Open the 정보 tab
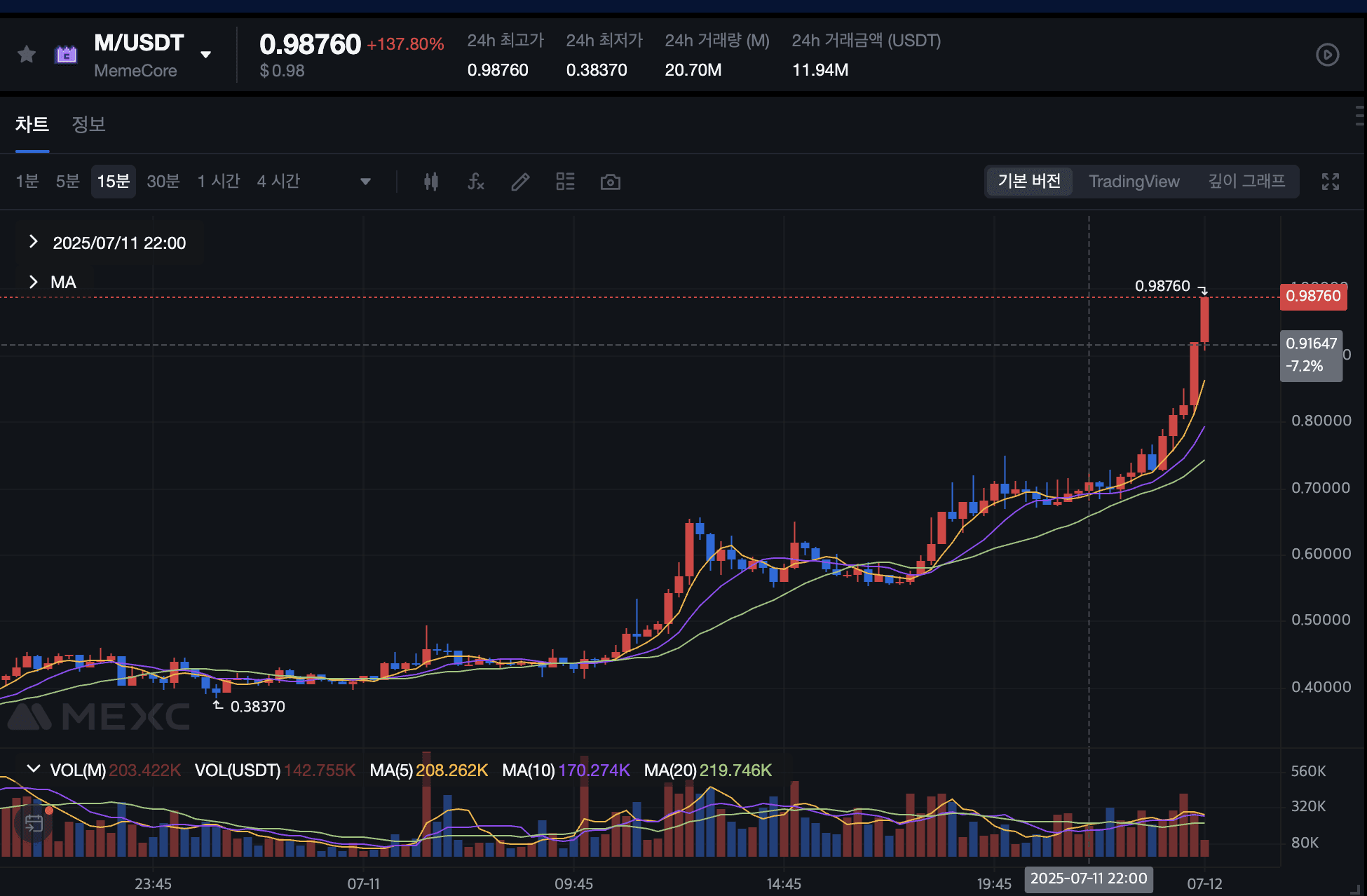This screenshot has height=896, width=1367. [x=88, y=124]
